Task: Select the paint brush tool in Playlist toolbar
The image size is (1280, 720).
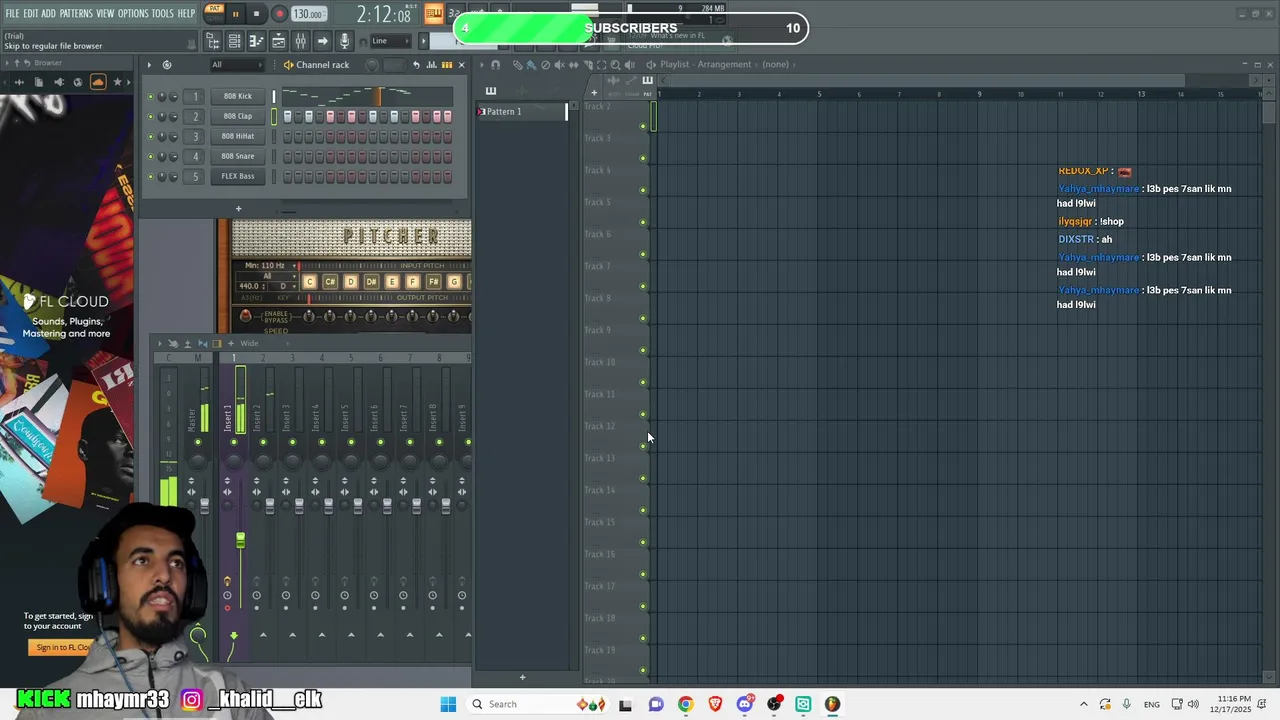Action: [x=531, y=65]
